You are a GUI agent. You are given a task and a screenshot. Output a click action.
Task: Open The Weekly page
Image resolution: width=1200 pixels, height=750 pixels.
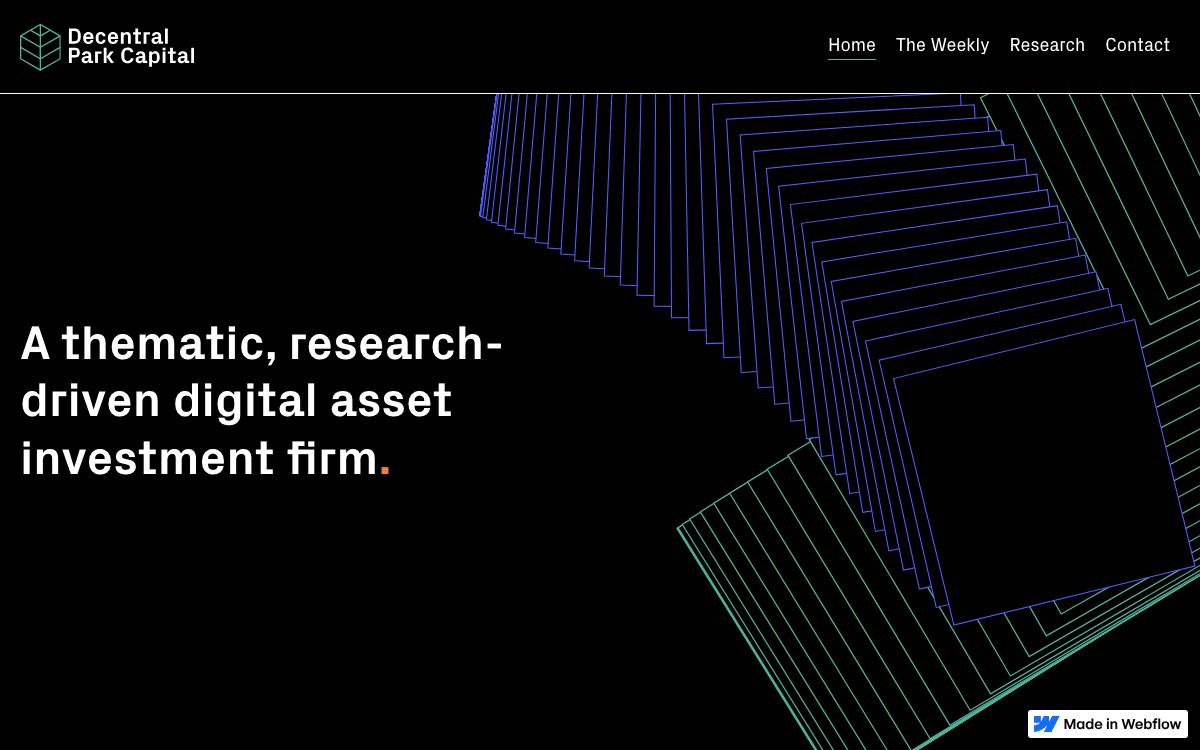click(x=942, y=45)
